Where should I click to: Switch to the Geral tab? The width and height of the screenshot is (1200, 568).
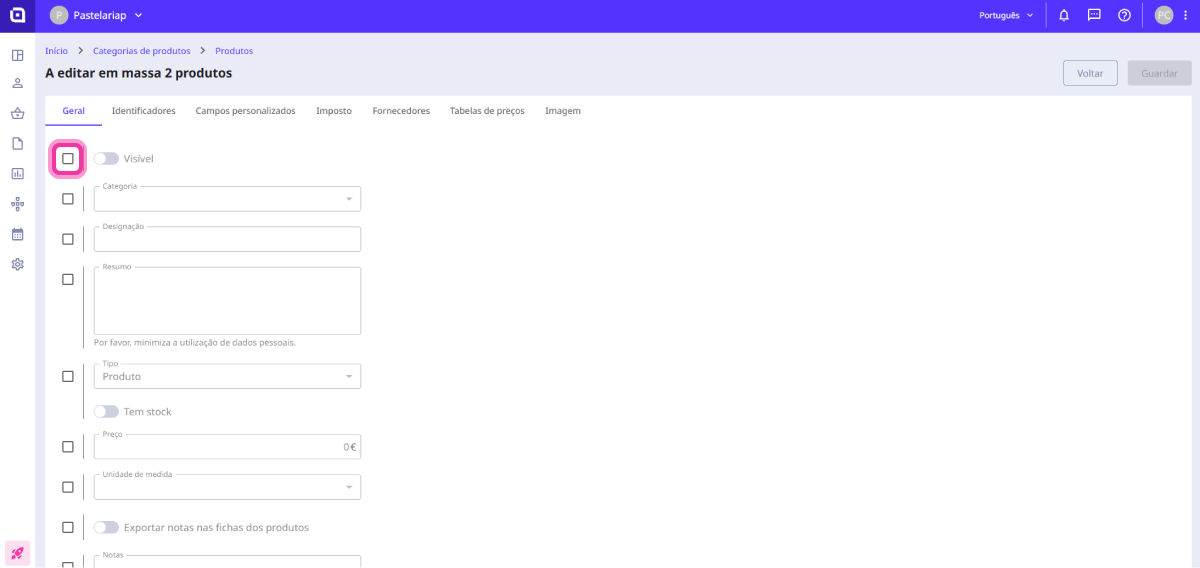pos(73,111)
